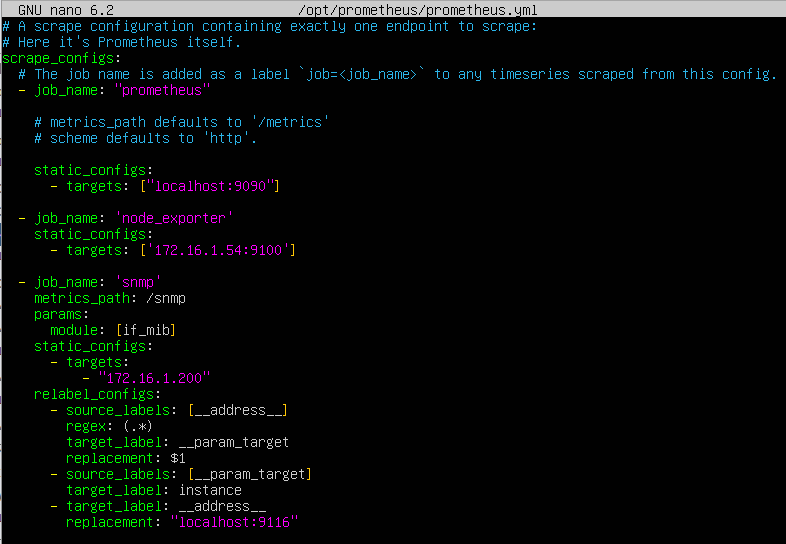Click the '[__address__]' source label value

click(238, 410)
